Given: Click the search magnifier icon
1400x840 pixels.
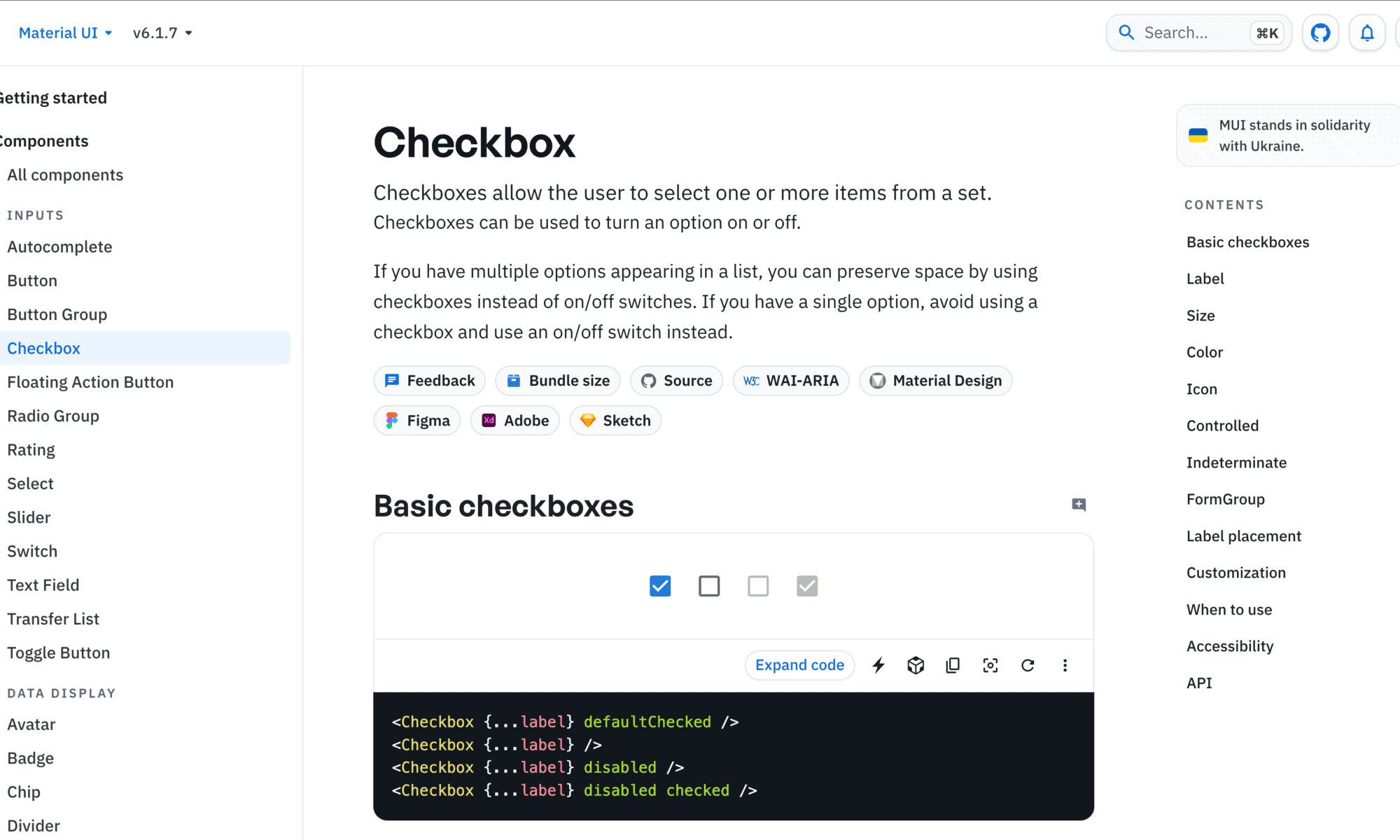Looking at the screenshot, I should 1126,33.
